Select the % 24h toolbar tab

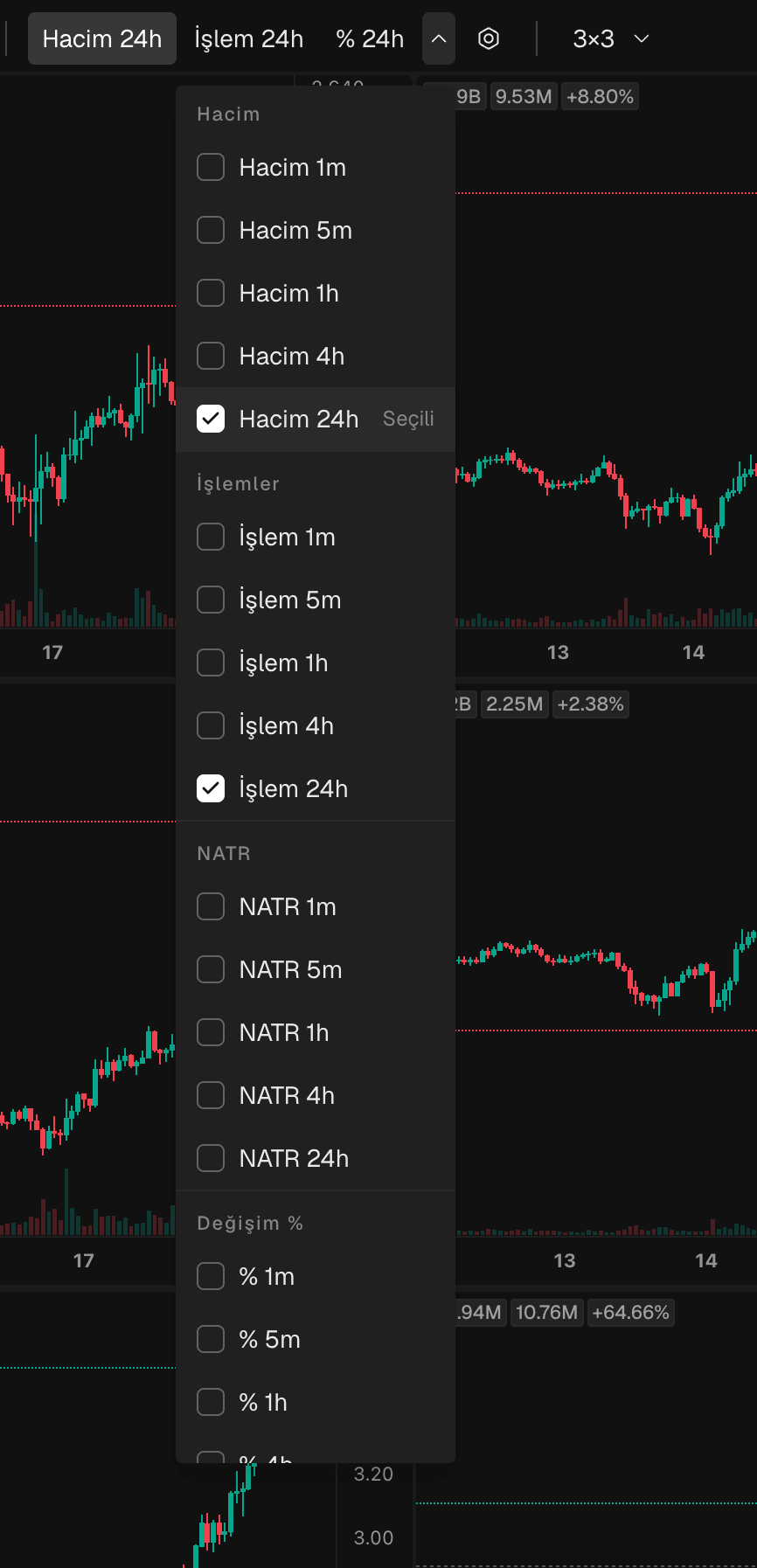[370, 38]
